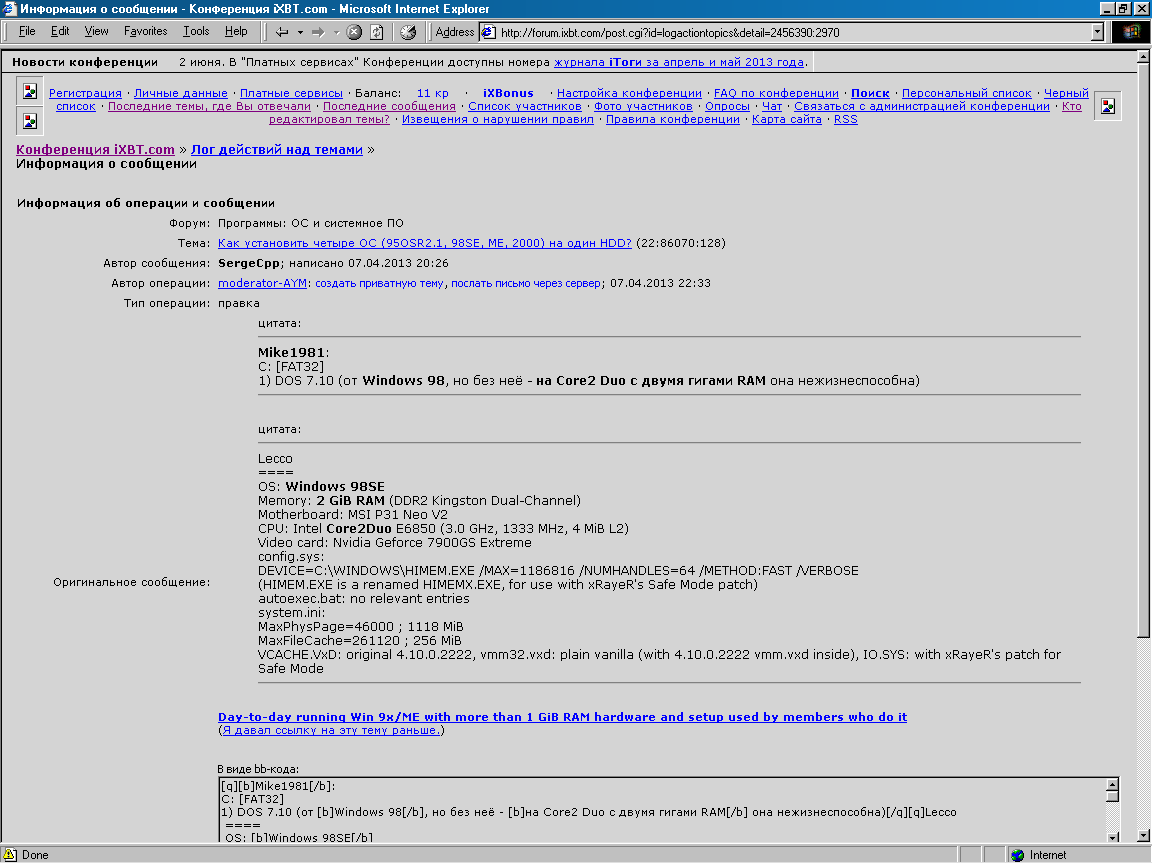Open the Личные данные link
Screen dimensions: 1152x864
point(181,93)
